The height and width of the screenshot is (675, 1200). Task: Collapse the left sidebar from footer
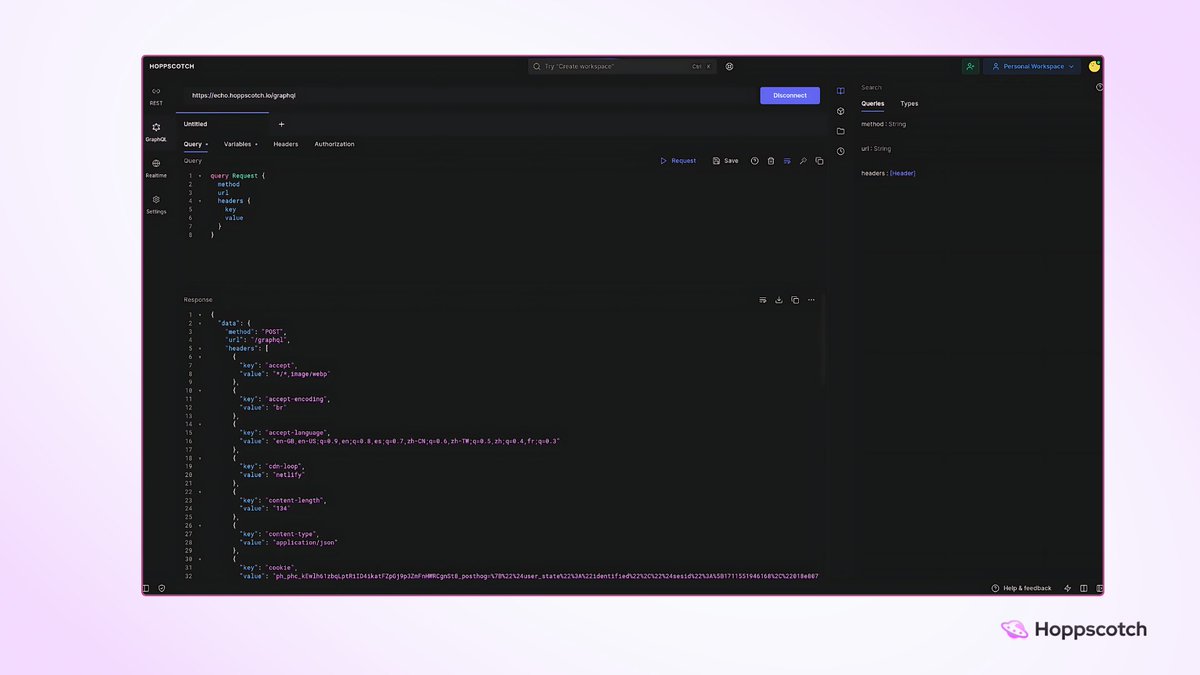146,588
